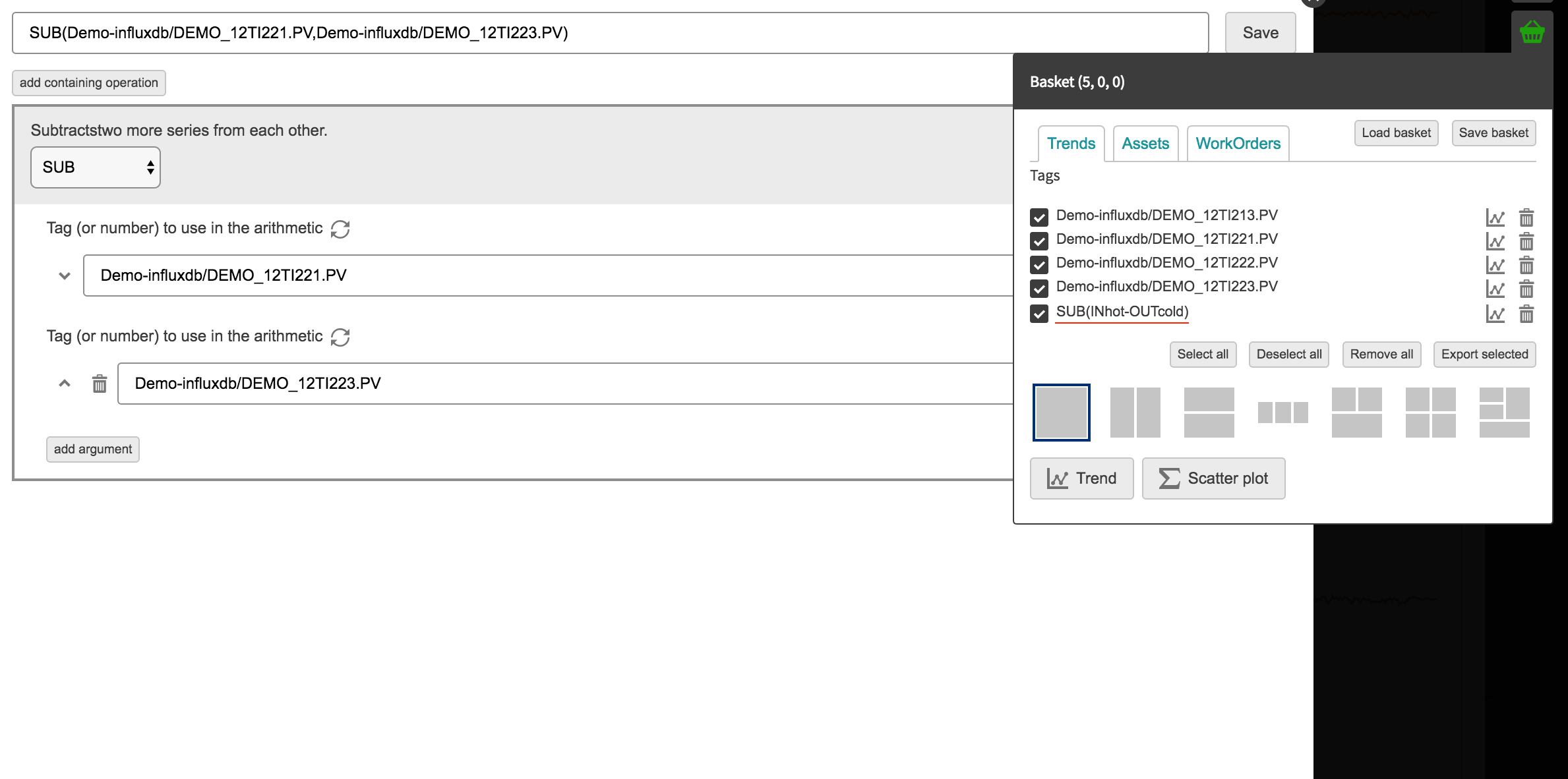Trend chart icon for DEMO_12TI222.PV tag

pos(1495,265)
